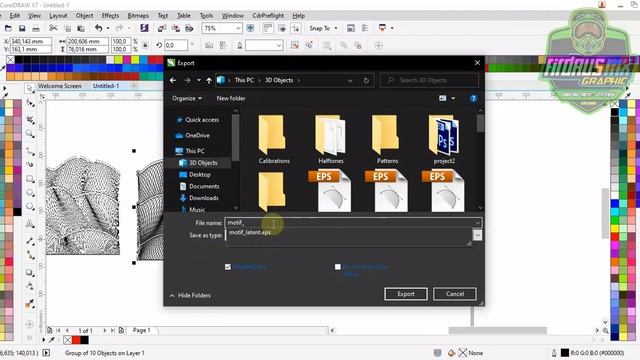This screenshot has width=640, height=360.
Task: Open Quick access in navigation pane
Action: (x=202, y=120)
